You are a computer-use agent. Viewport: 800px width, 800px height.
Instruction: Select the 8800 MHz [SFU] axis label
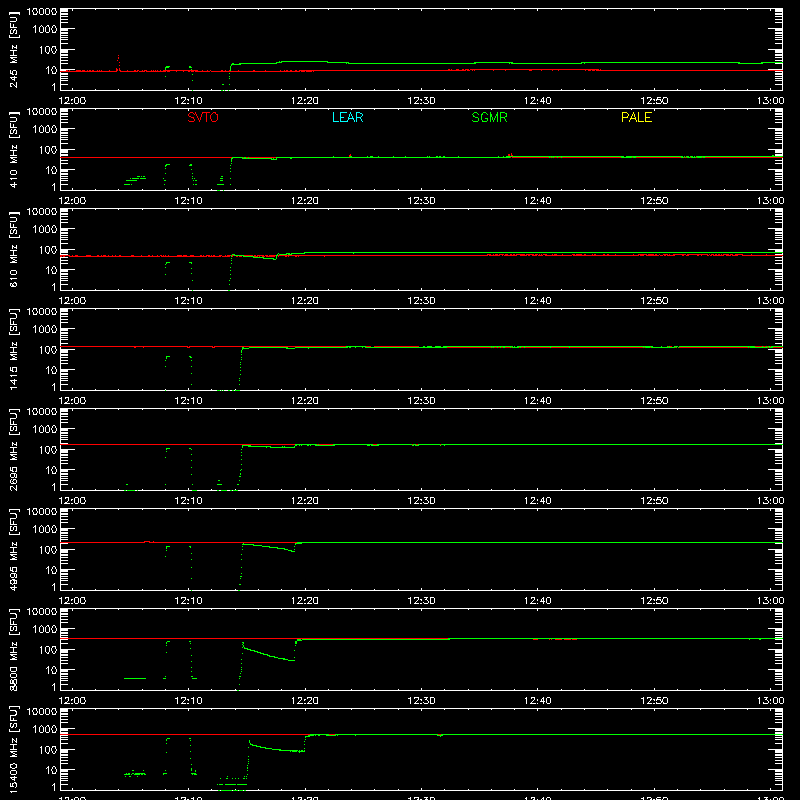[13, 649]
